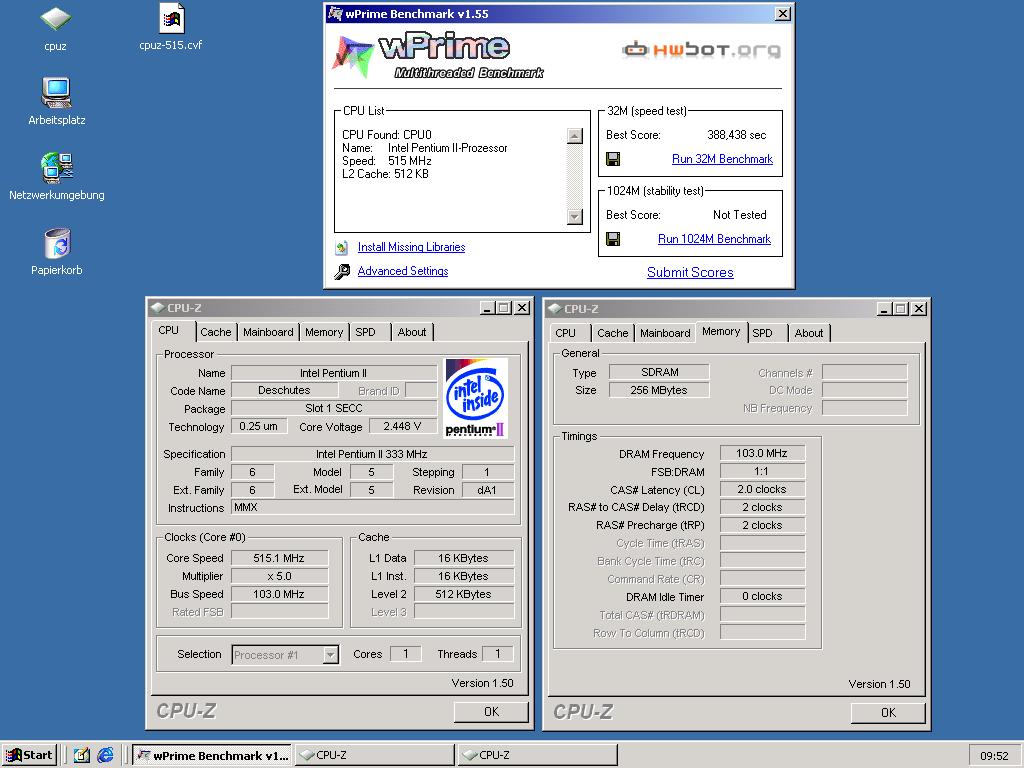This screenshot has height=768, width=1024.
Task: Click the Core Speed value 515.1 MHz
Action: pyautogui.click(x=279, y=558)
